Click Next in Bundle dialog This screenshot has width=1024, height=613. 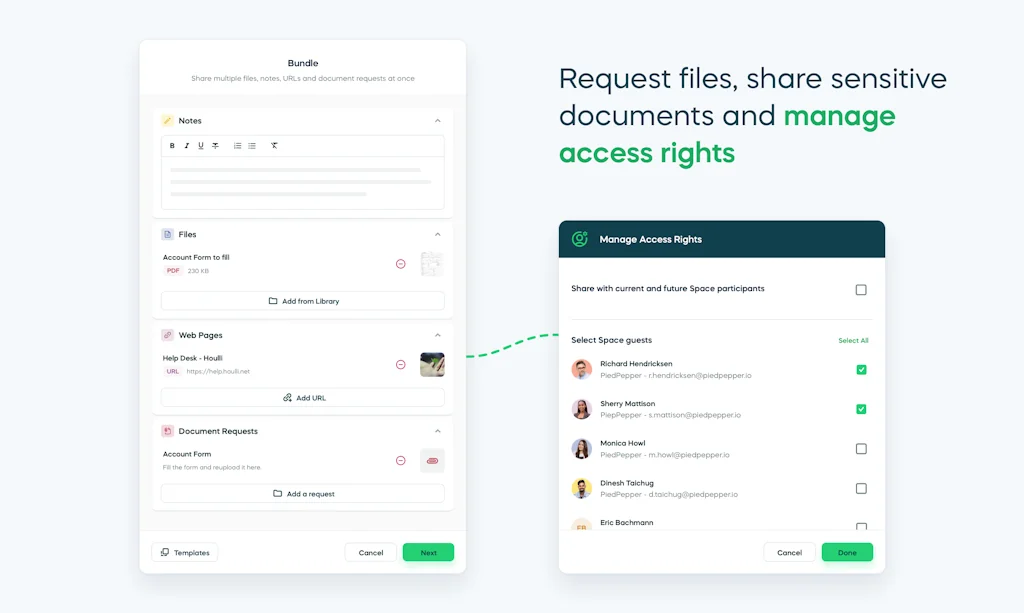(x=428, y=552)
